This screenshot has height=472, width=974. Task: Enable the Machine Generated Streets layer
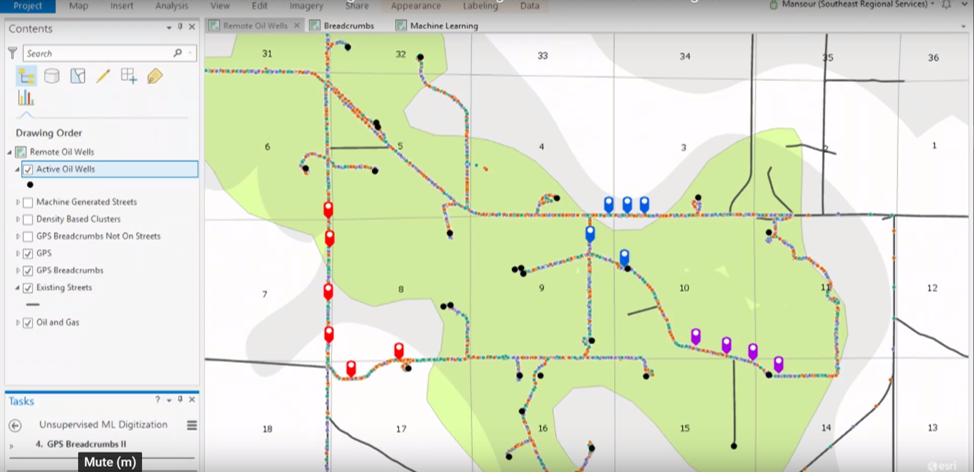click(x=28, y=202)
